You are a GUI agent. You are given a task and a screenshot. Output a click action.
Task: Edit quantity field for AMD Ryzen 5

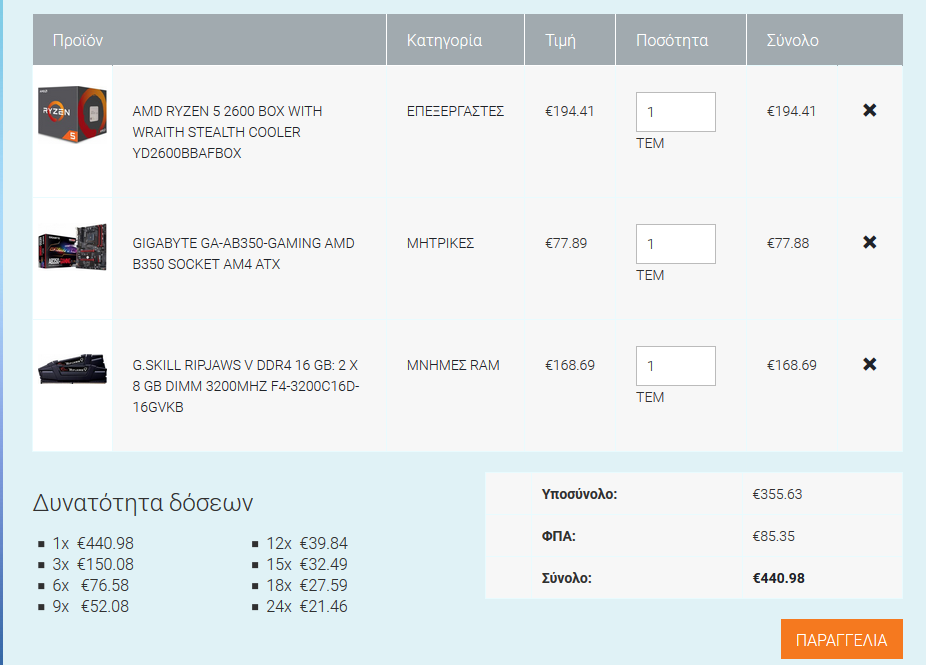click(x=676, y=112)
